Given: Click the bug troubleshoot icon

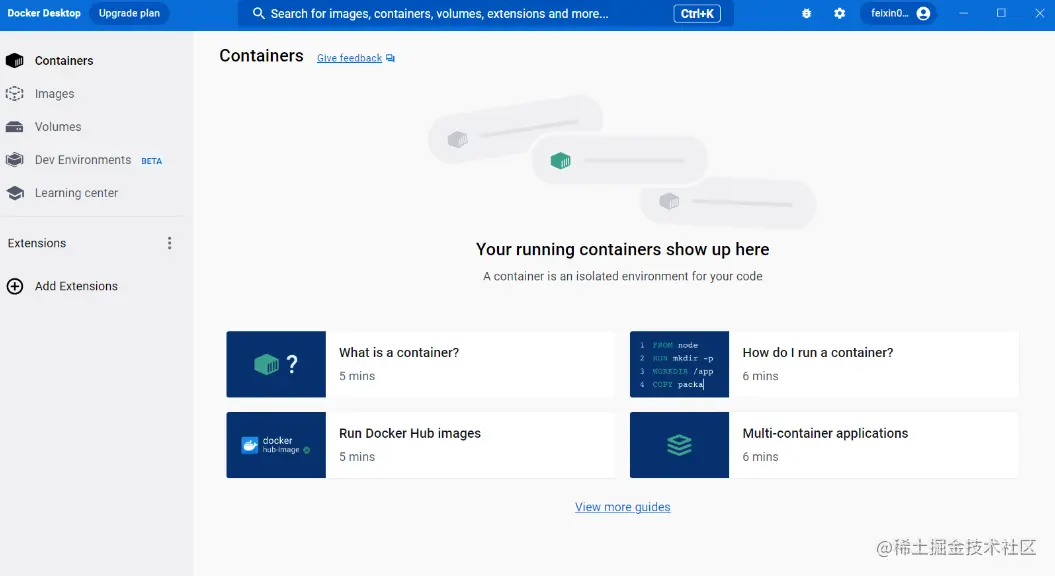Looking at the screenshot, I should pyautogui.click(x=806, y=13).
